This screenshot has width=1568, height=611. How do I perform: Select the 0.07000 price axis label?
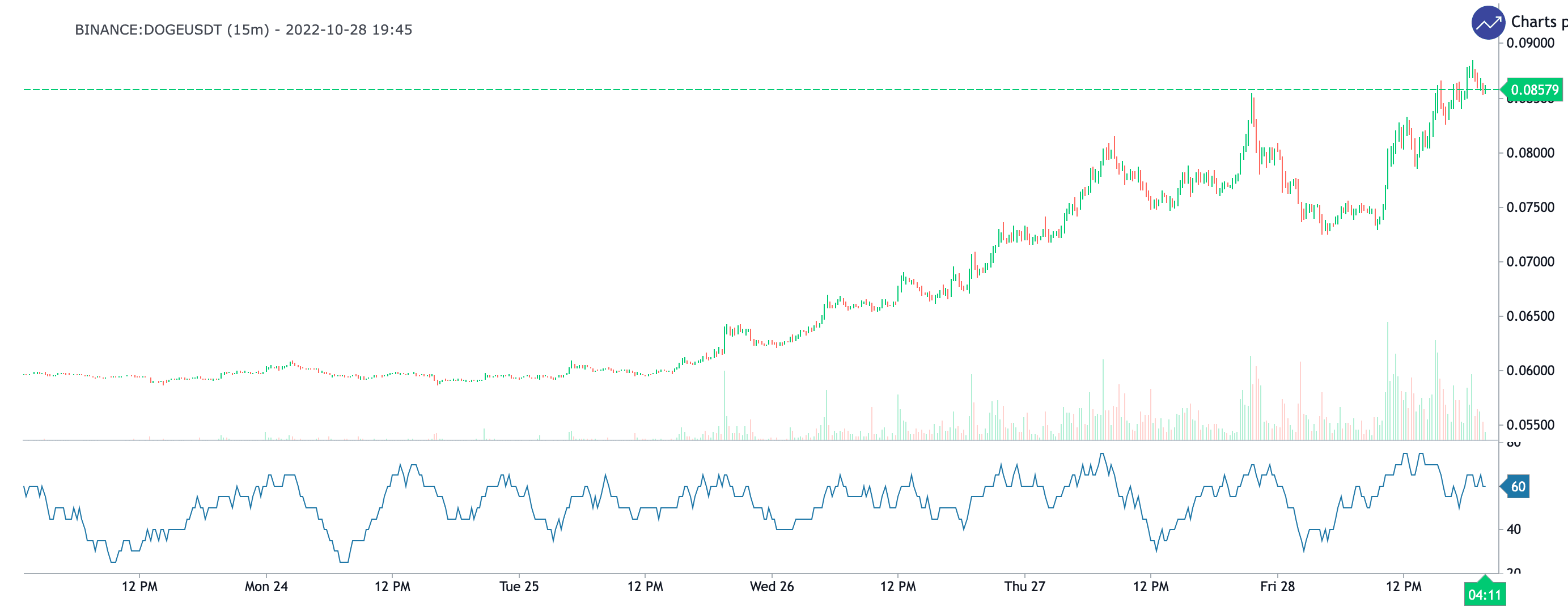(1529, 262)
